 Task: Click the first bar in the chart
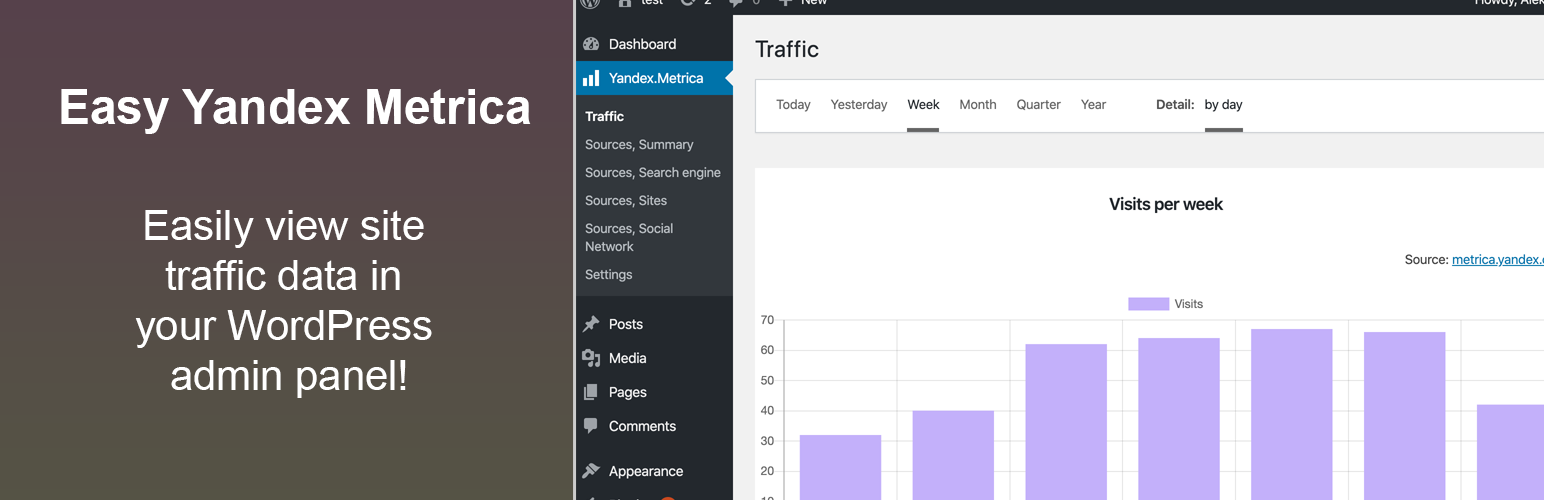click(840, 467)
